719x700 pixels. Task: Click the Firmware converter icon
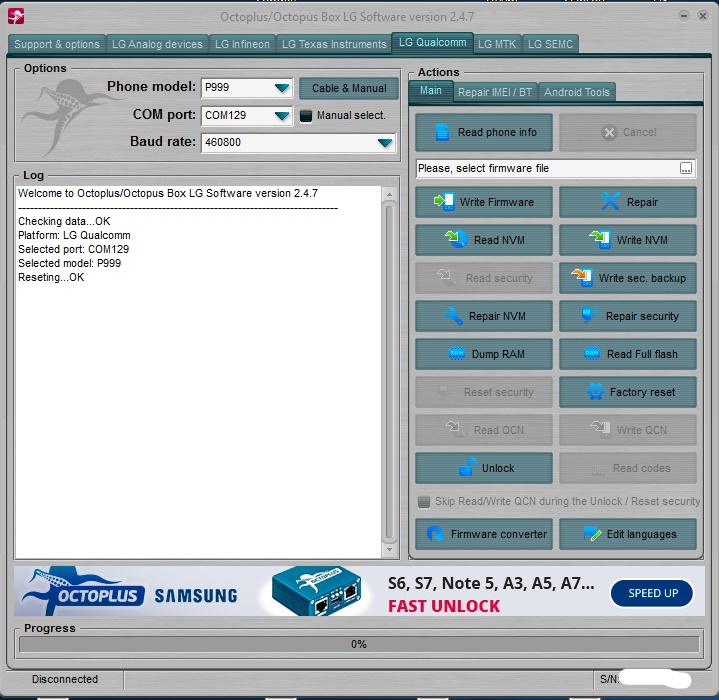pyautogui.click(x=434, y=534)
